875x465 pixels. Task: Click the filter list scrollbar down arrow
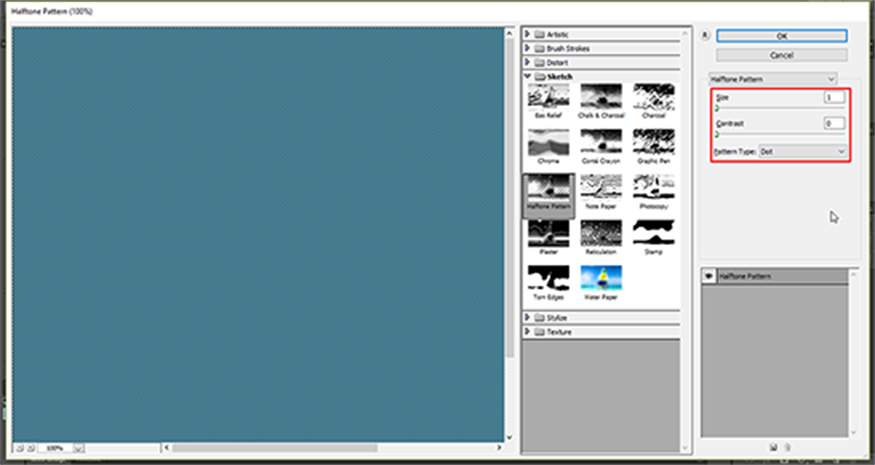point(686,448)
